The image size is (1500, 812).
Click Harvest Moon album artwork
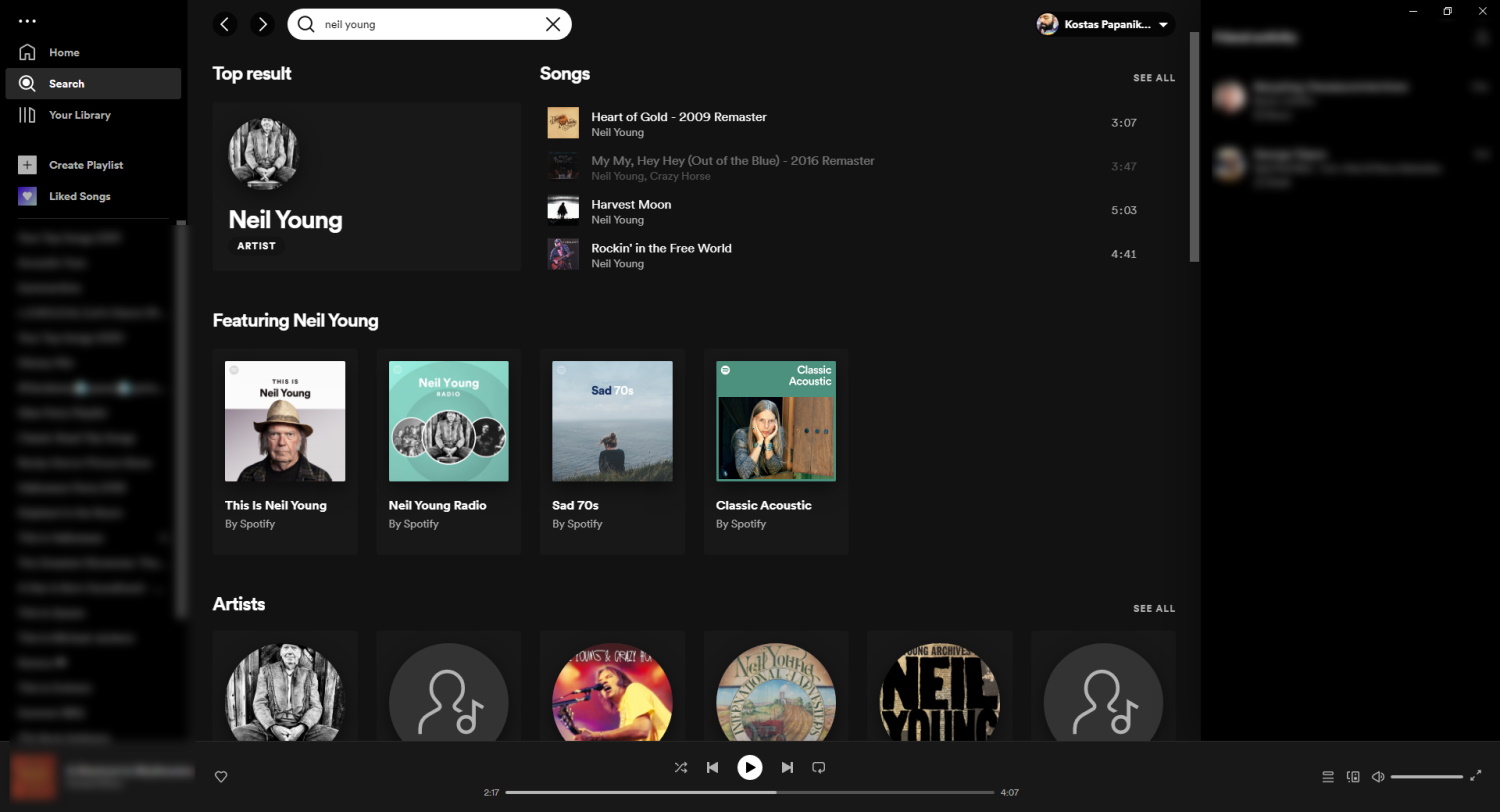[563, 210]
